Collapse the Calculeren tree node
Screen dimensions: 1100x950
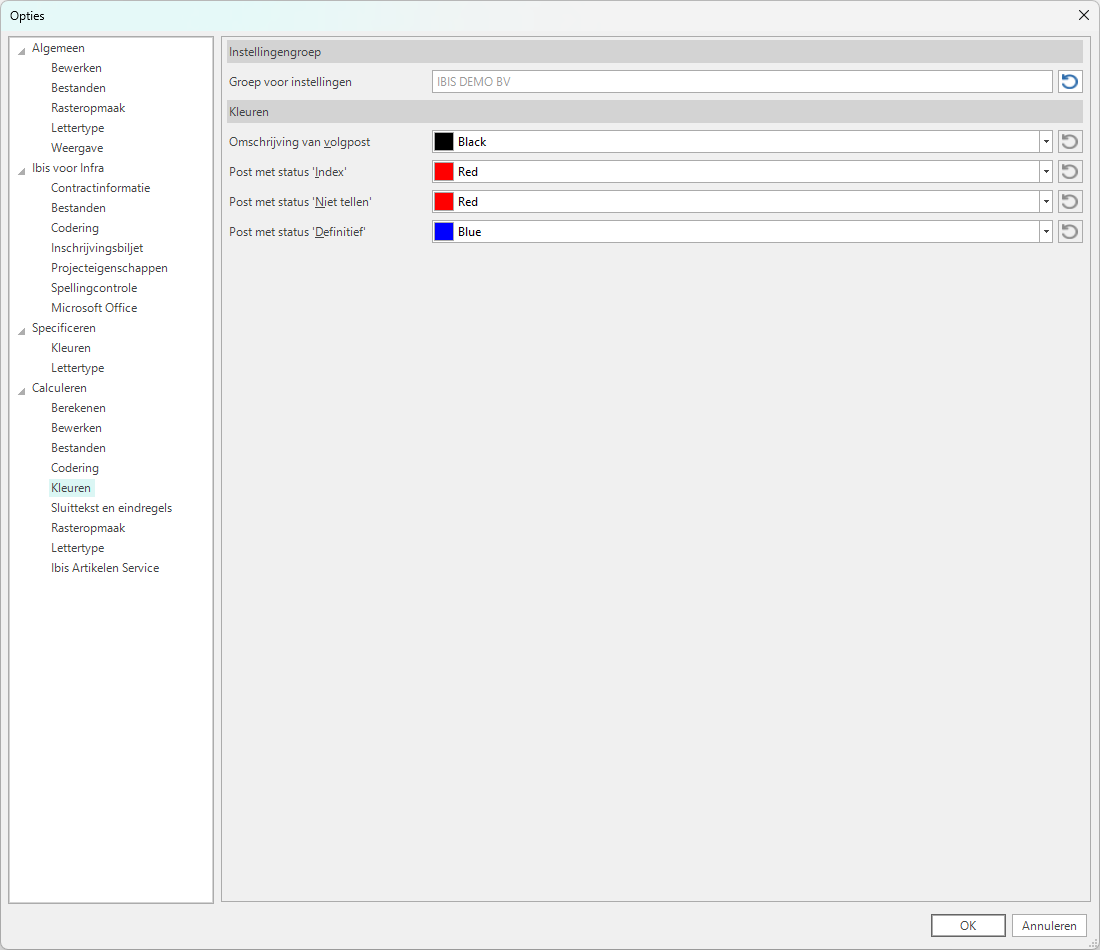pyautogui.click(x=22, y=389)
